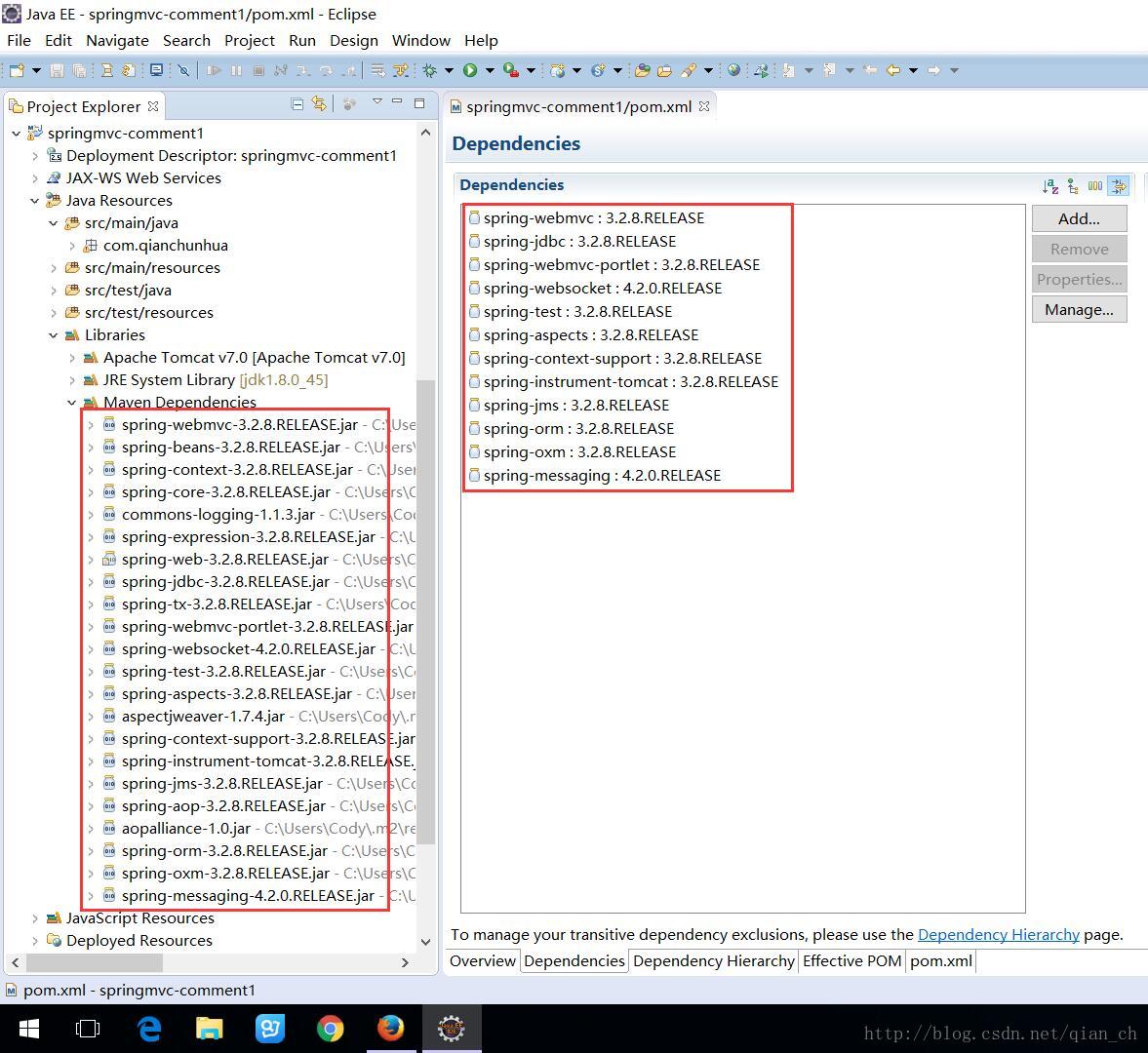Open the Project menu
The height and width of the screenshot is (1053, 1148).
[250, 40]
